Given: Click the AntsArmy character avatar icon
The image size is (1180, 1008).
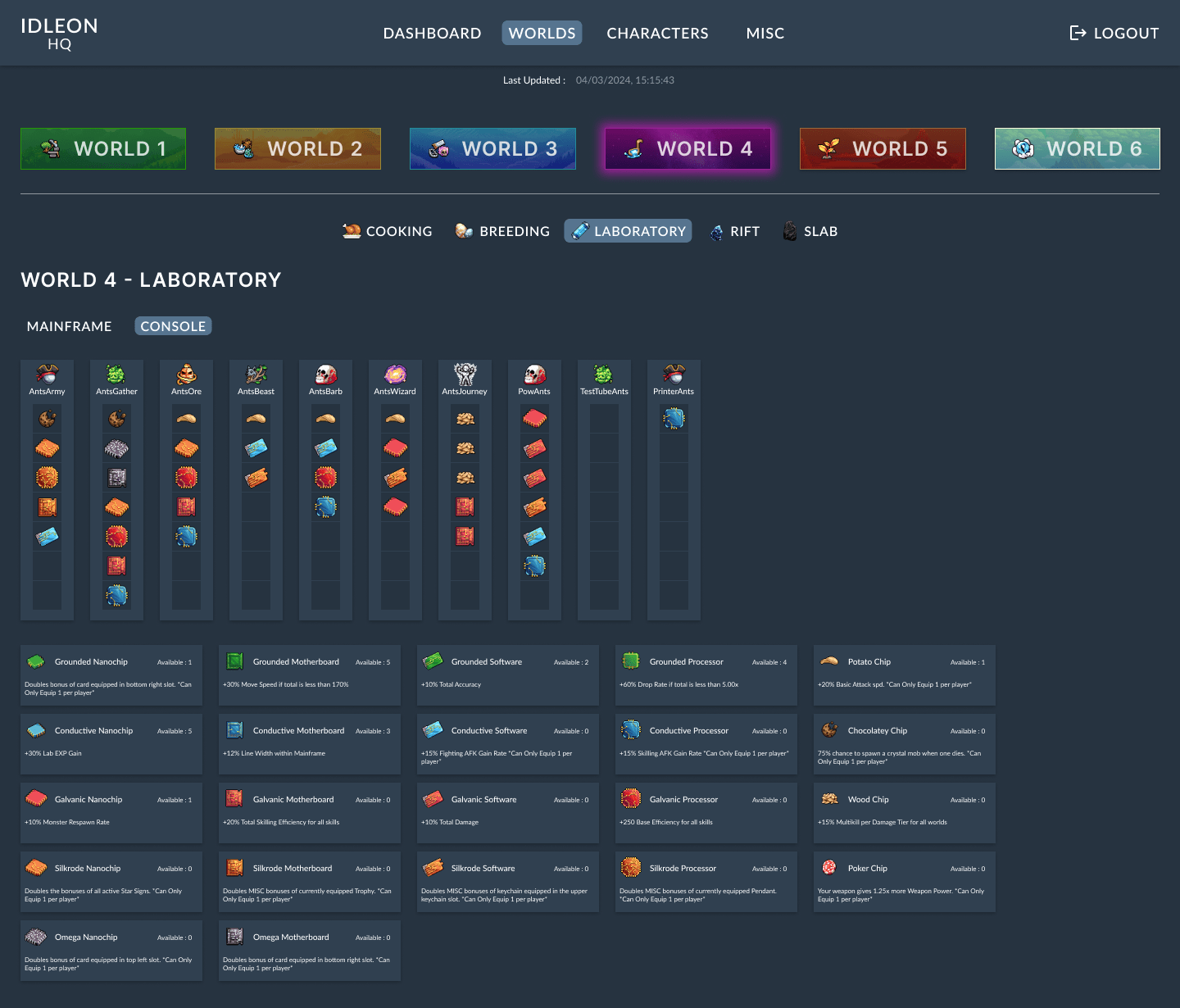Looking at the screenshot, I should (x=47, y=375).
